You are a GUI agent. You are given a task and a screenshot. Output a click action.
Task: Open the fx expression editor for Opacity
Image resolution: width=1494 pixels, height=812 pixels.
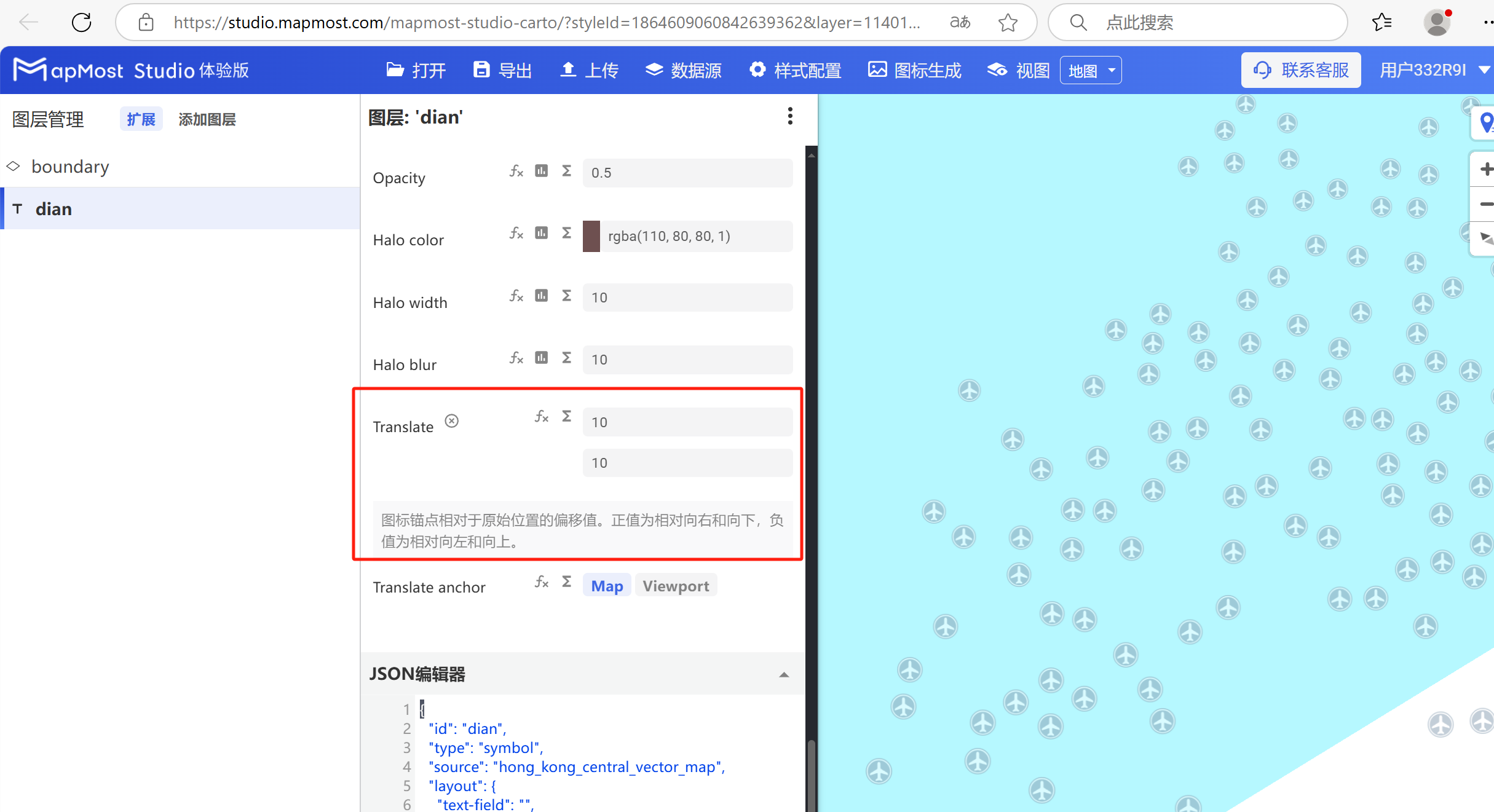click(516, 171)
